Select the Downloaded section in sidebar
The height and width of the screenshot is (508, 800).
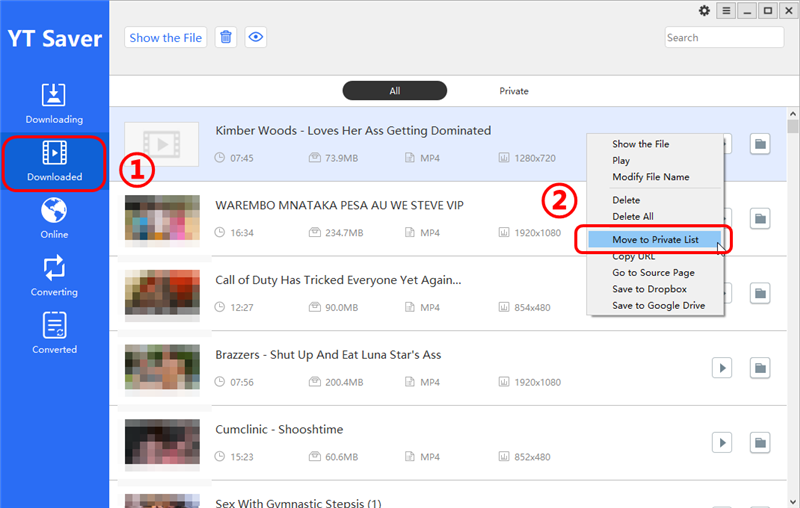pyautogui.click(x=54, y=162)
